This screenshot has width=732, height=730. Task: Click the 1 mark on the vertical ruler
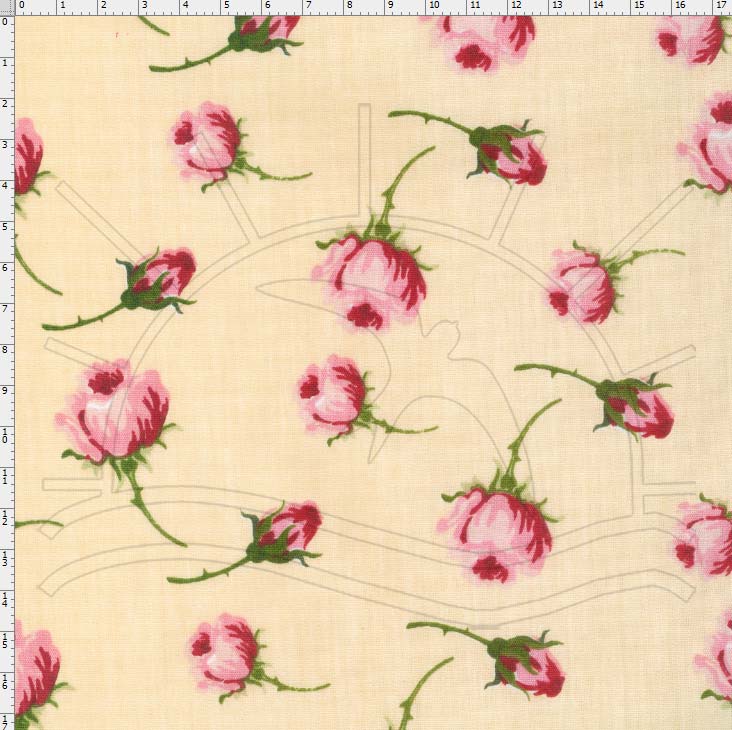coord(5,63)
